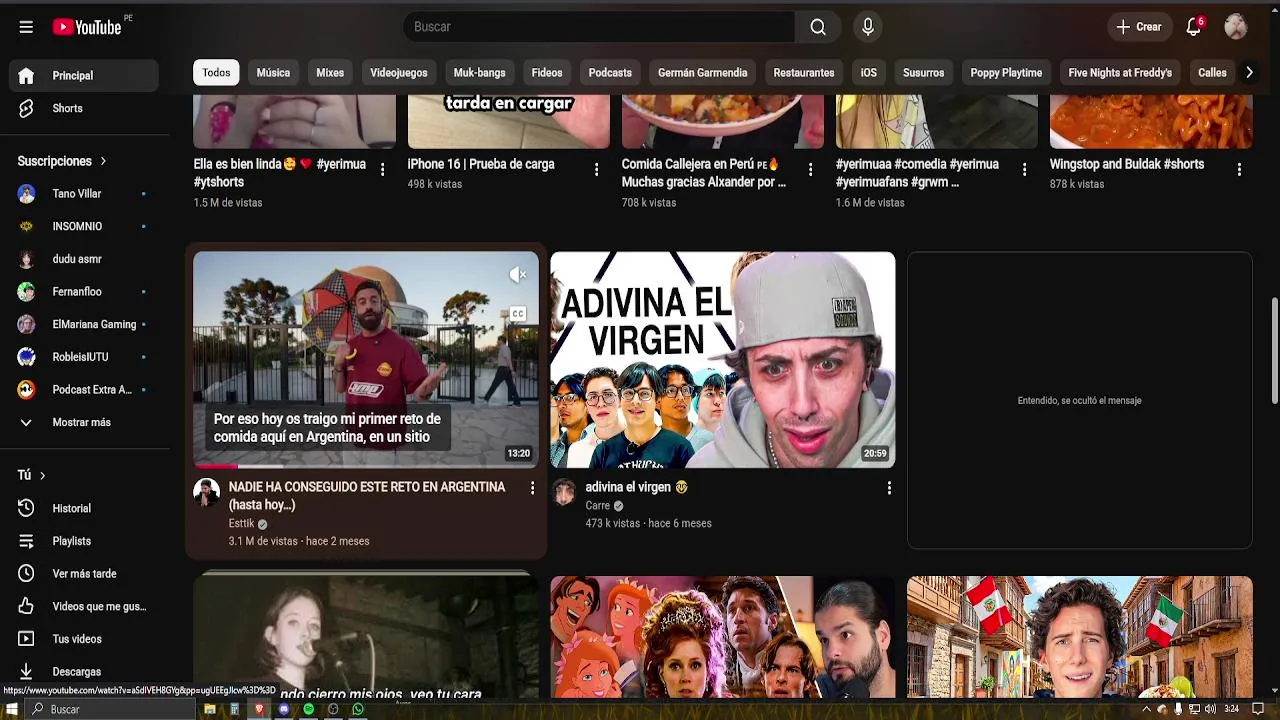
Task: Open the Peru and Mexico flags thumbnail
Action: 1079,636
